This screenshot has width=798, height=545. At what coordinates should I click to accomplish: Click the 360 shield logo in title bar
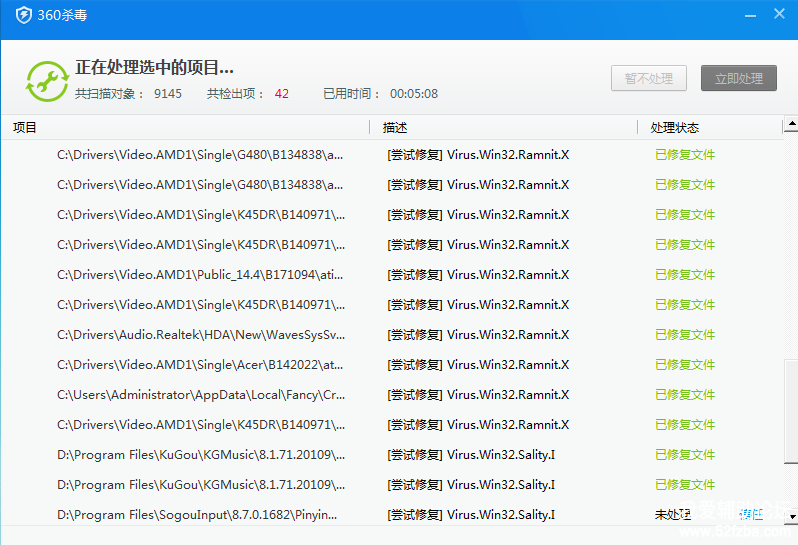[x=23, y=15]
